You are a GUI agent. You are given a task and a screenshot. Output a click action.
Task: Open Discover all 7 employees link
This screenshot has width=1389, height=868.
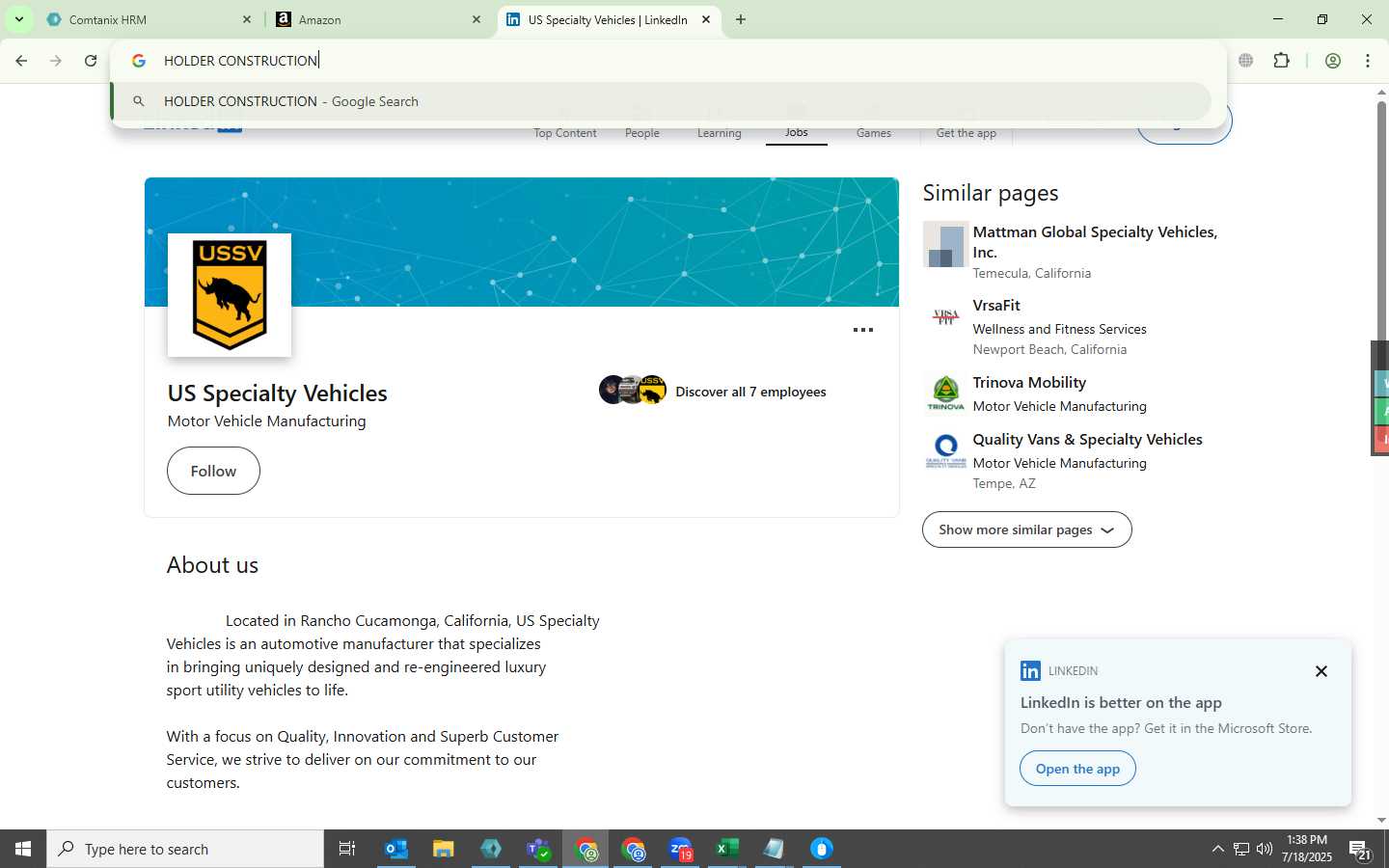tap(750, 392)
